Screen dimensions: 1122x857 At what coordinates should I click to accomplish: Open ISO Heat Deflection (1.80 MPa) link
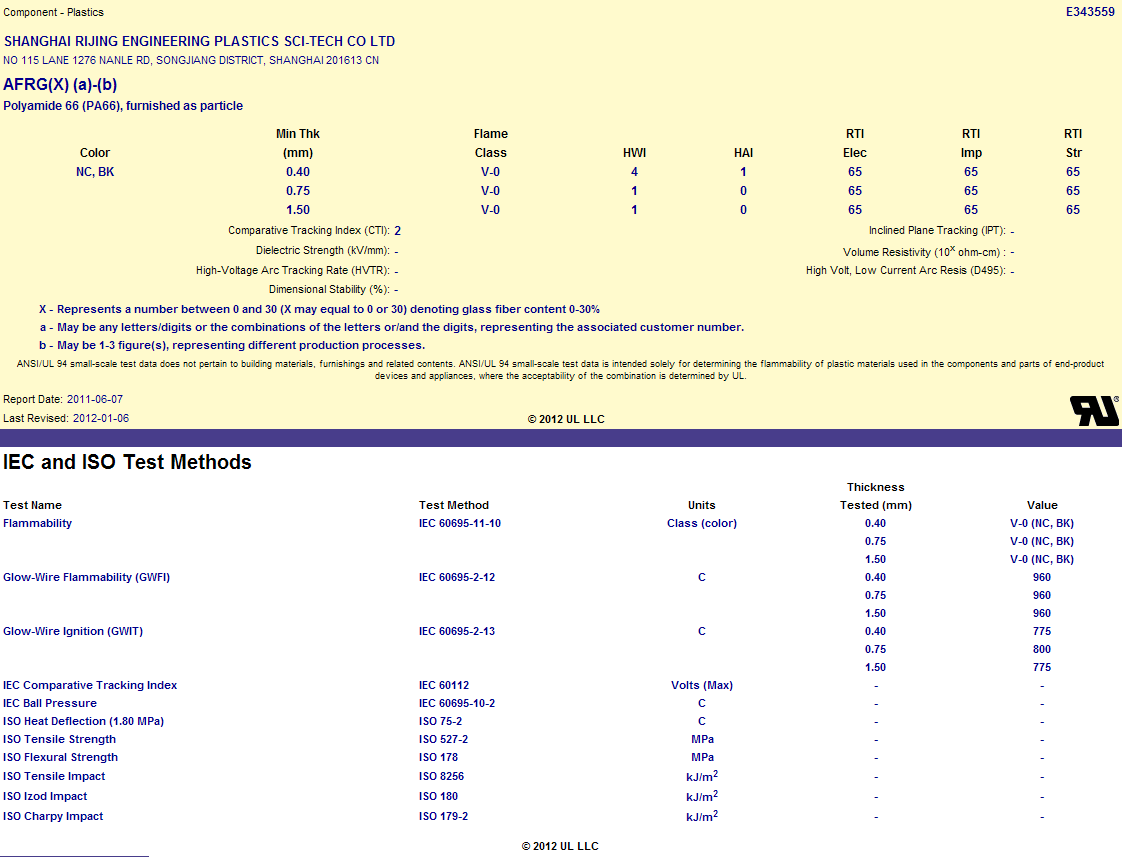pyautogui.click(x=83, y=721)
